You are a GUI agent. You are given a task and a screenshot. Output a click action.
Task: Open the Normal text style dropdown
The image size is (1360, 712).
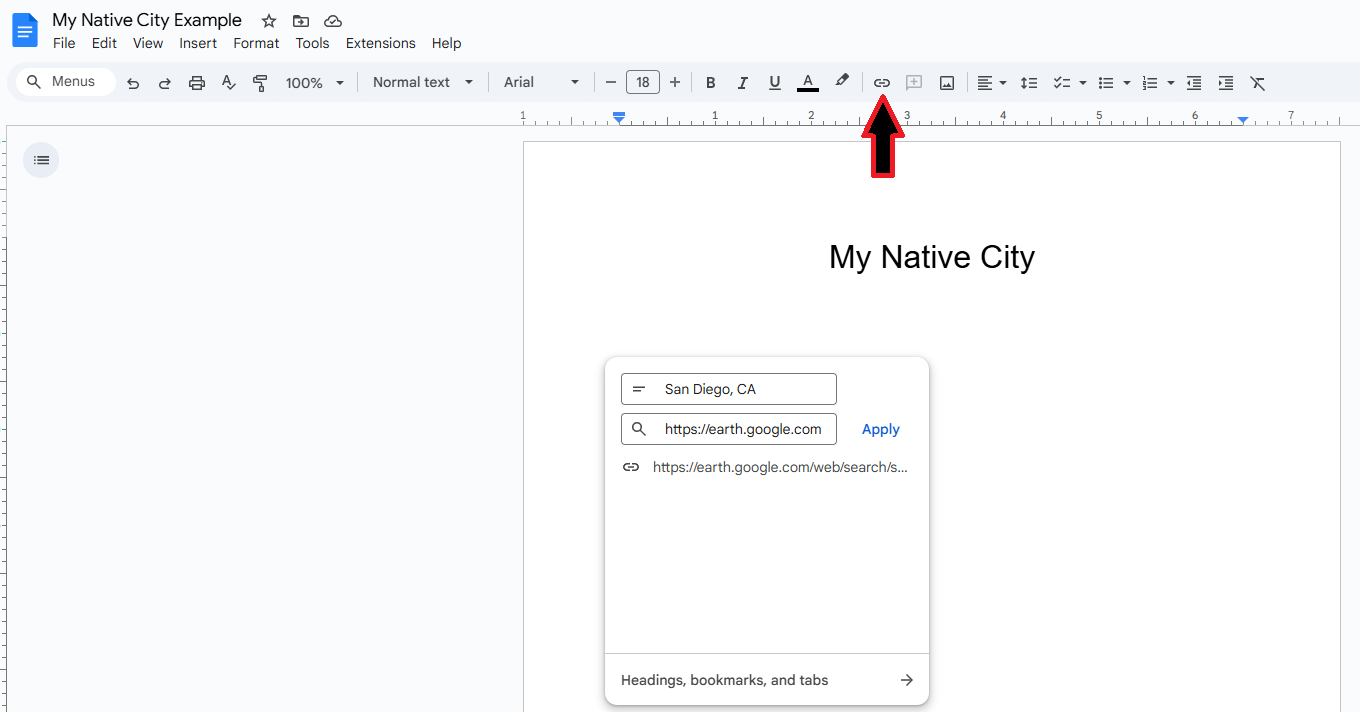422,82
